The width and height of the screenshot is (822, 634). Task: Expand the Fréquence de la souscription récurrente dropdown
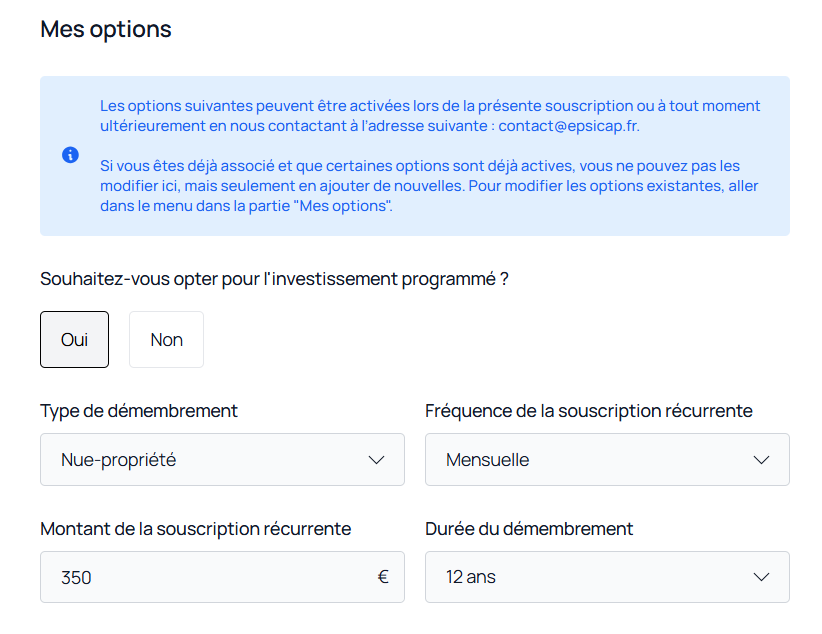606,460
